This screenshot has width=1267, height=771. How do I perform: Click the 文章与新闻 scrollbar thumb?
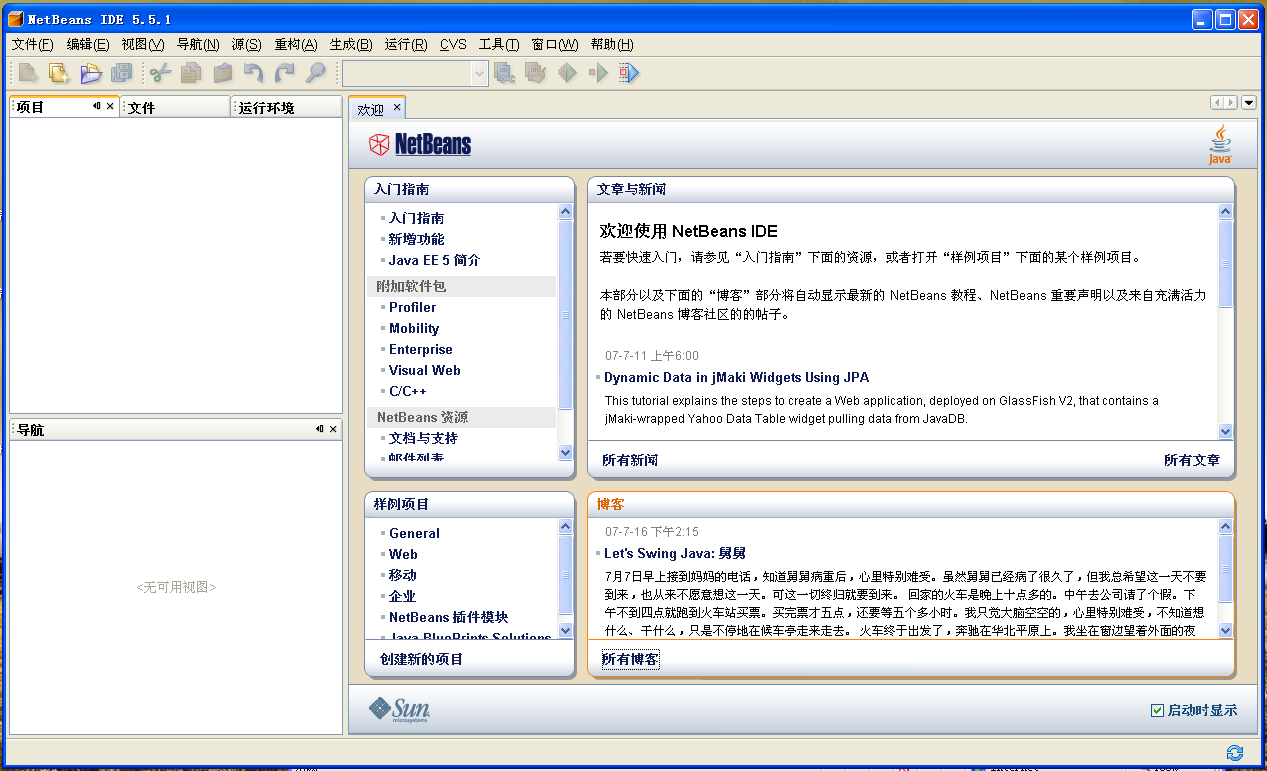[1225, 264]
